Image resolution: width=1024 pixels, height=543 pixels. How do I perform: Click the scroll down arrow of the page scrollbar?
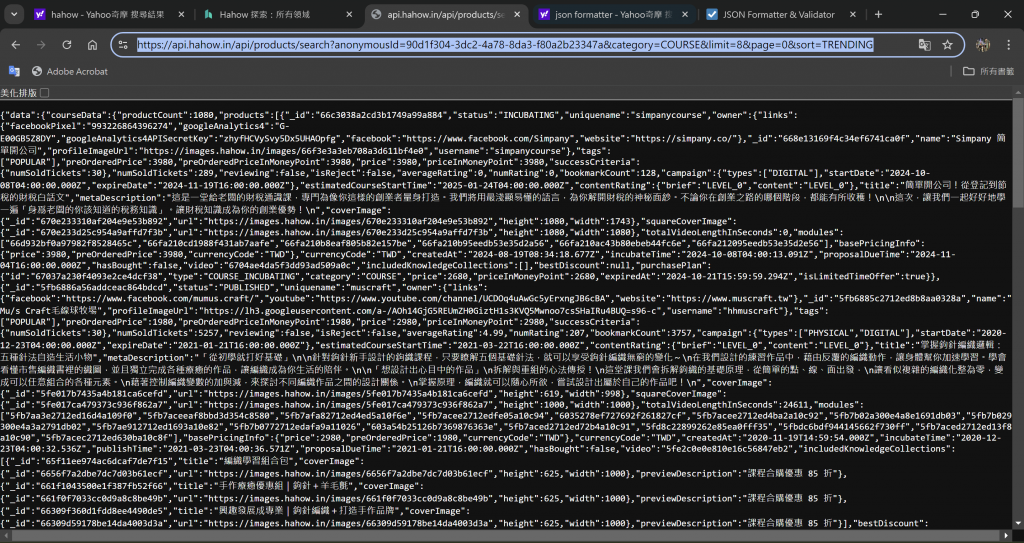pos(1018,524)
